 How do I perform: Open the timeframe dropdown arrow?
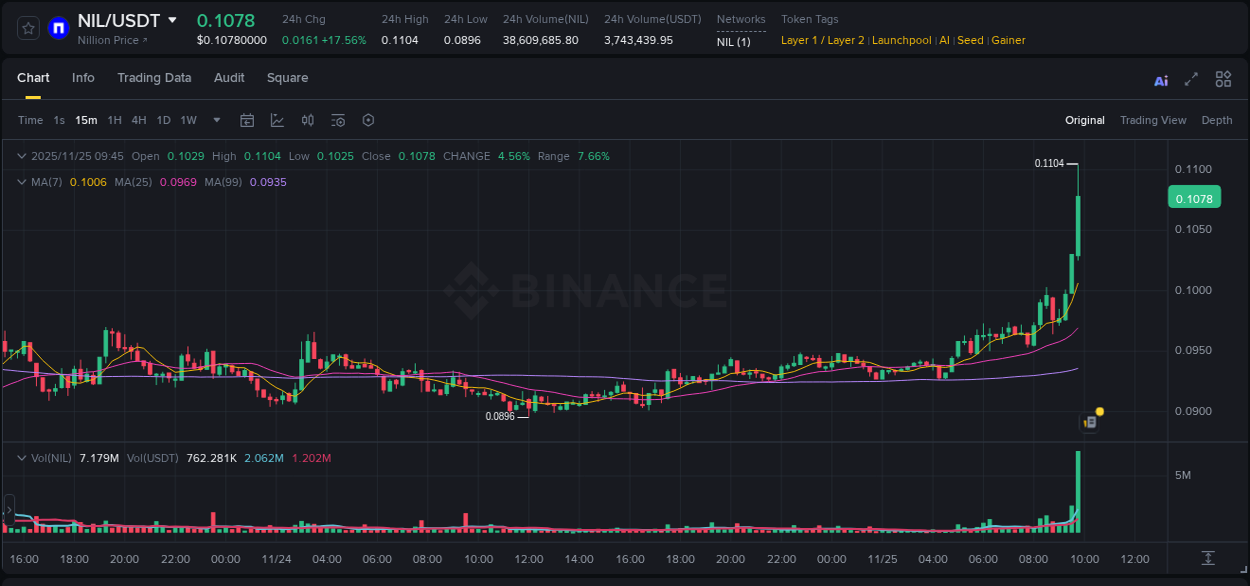[x=215, y=120]
